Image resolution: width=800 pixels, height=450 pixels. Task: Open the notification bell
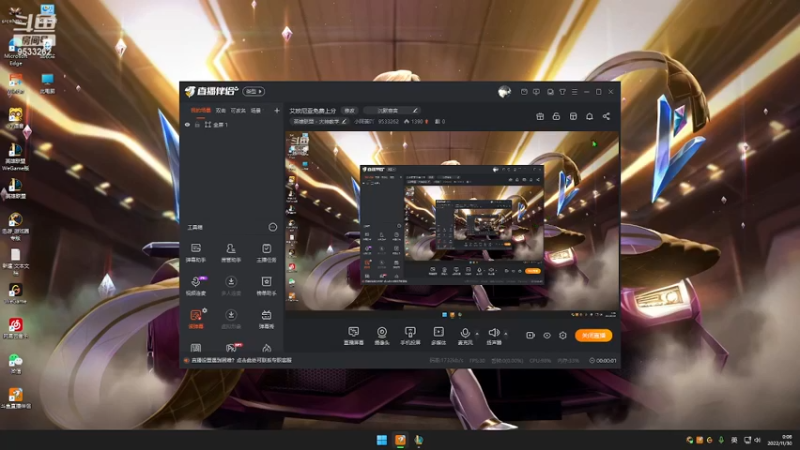(x=589, y=116)
